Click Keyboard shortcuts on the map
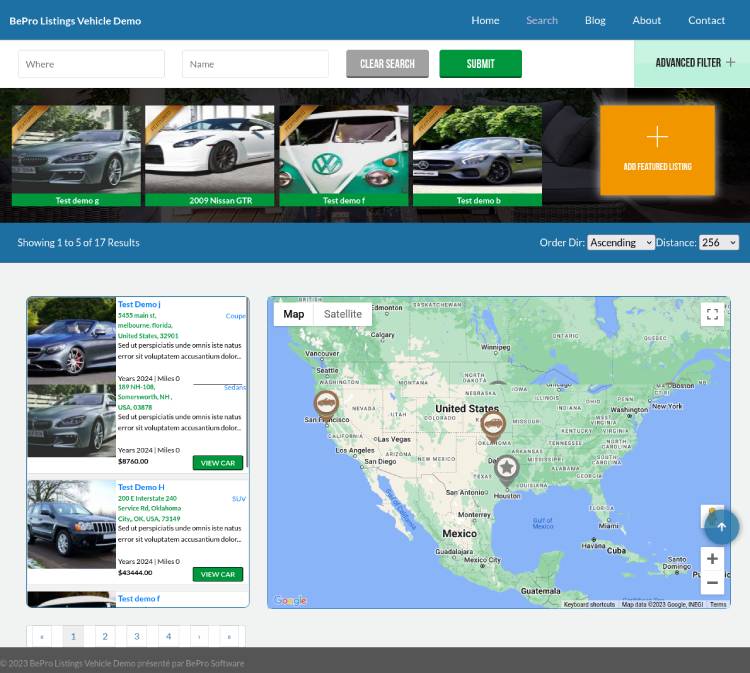The height and width of the screenshot is (673, 750). (589, 605)
